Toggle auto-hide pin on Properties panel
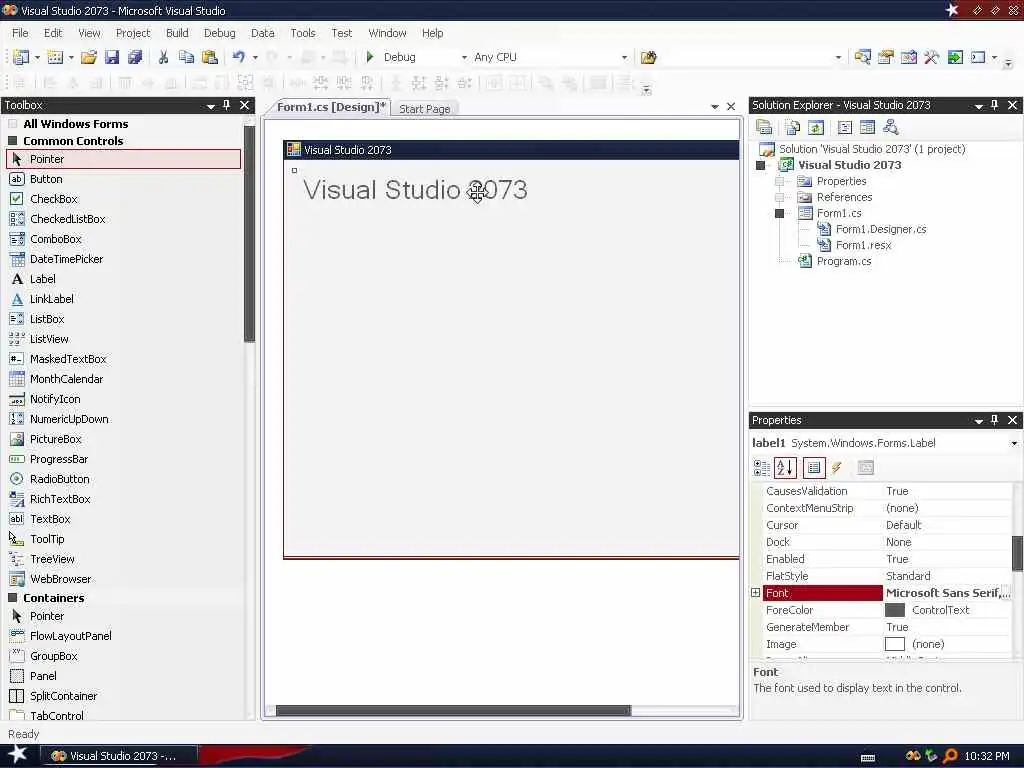1024x768 pixels. point(995,420)
